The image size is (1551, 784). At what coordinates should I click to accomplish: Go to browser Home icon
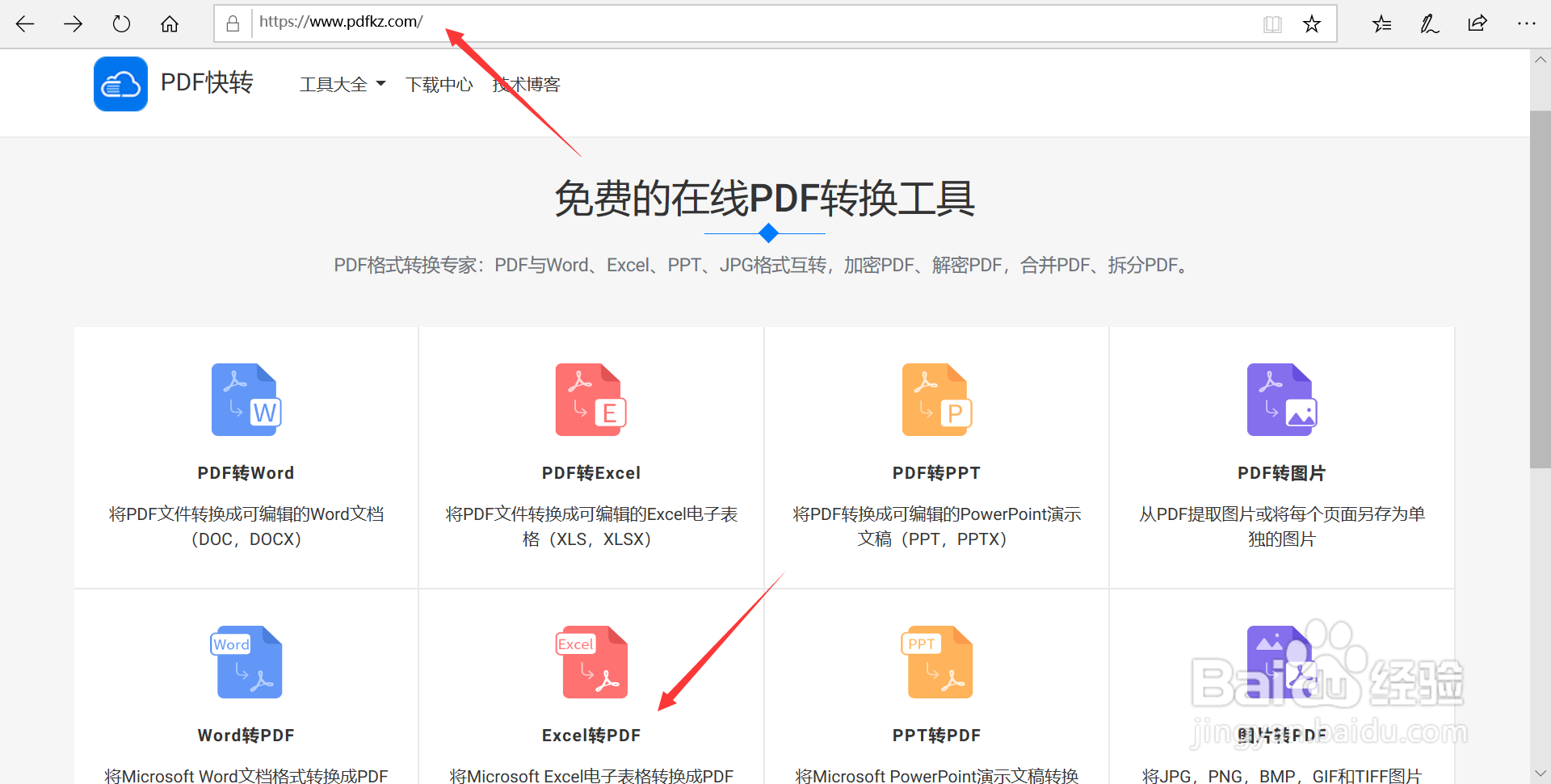[x=170, y=23]
